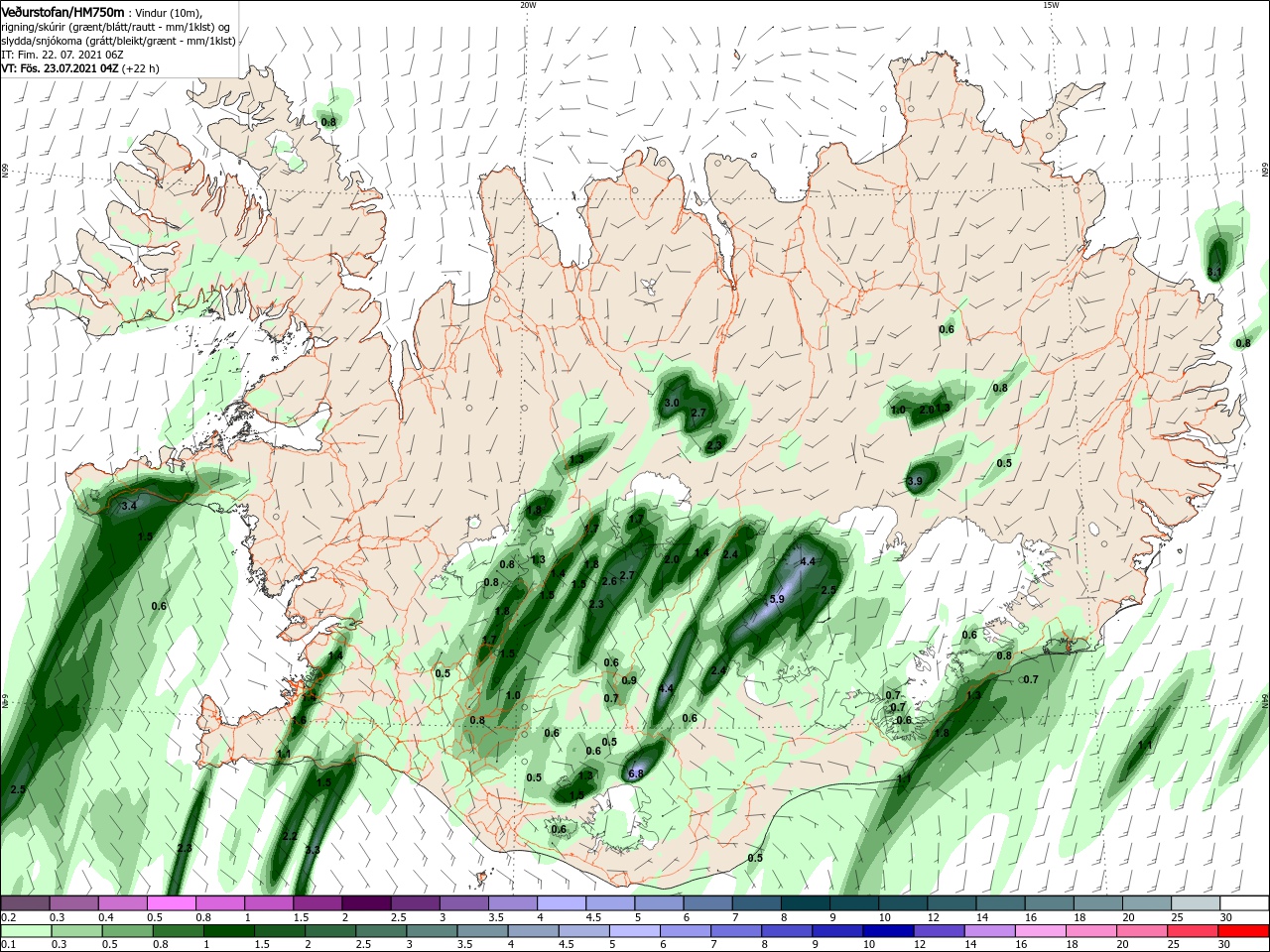The height and width of the screenshot is (952, 1270).
Task: Click the Veðurstofan/HM750m map title
Action: point(63,11)
